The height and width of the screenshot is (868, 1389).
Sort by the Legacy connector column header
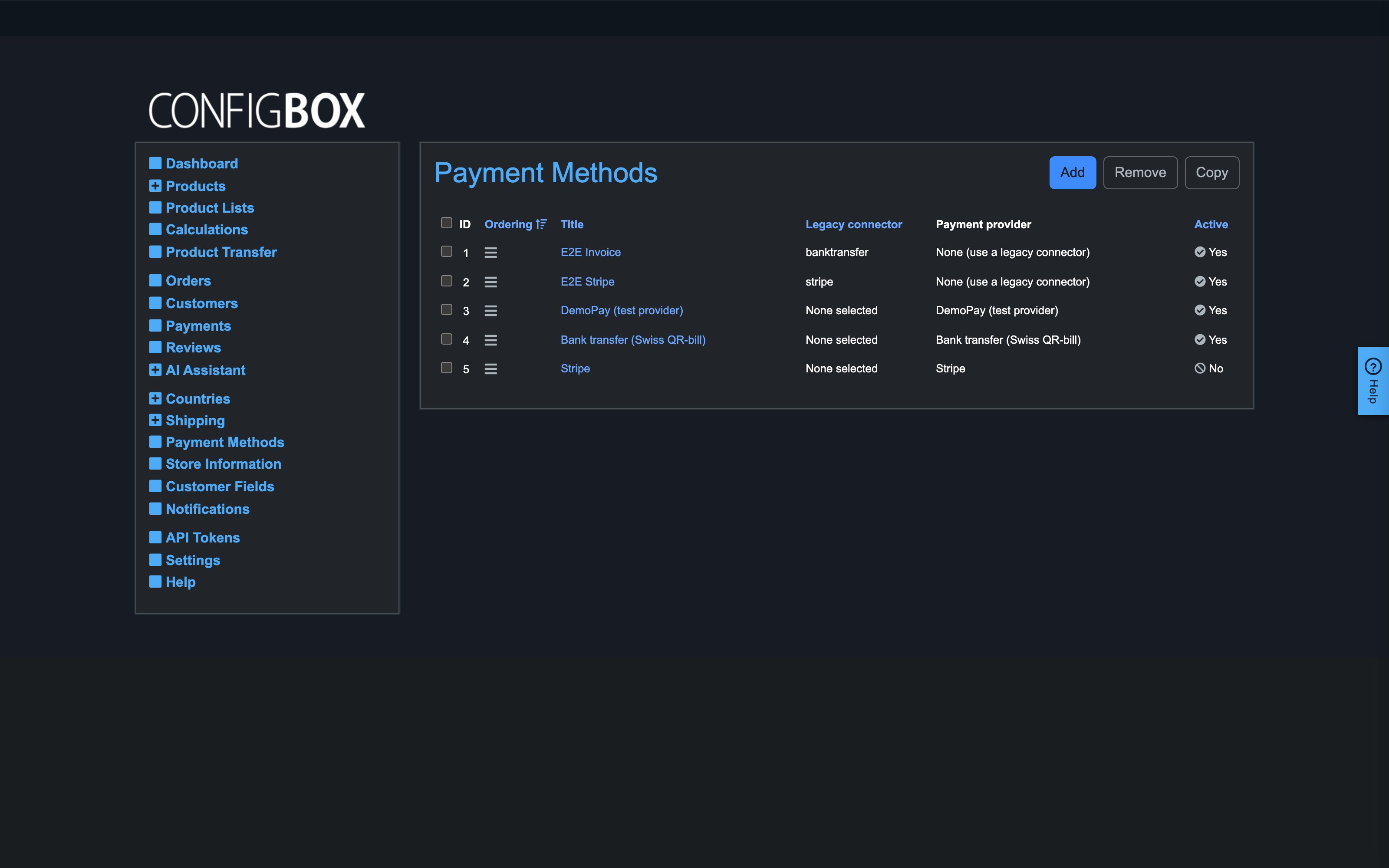[853, 224]
